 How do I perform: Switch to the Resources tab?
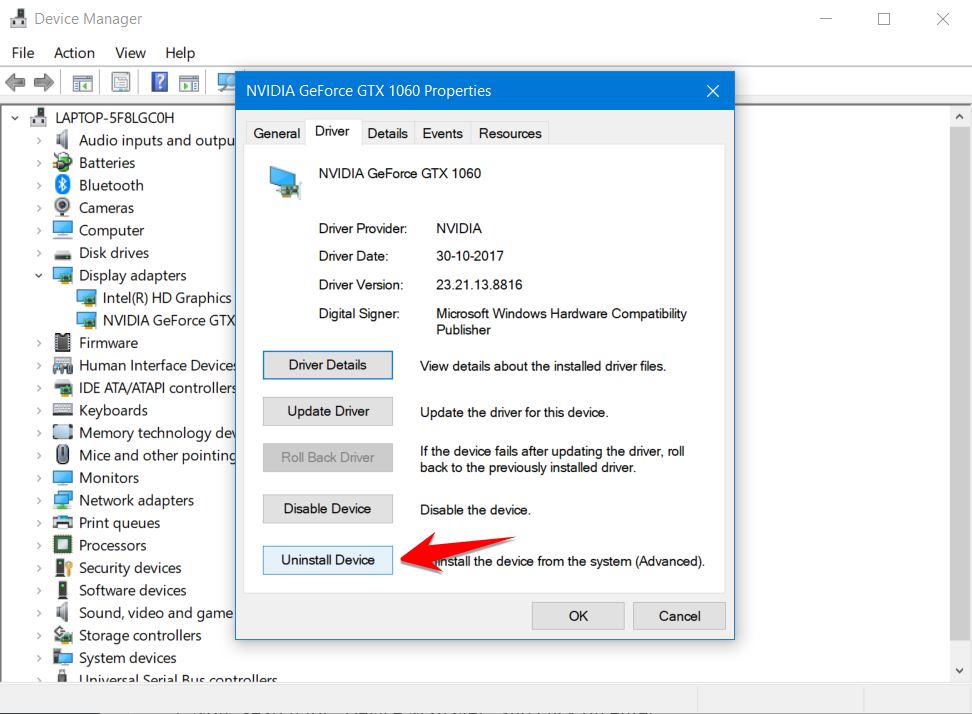(x=510, y=133)
